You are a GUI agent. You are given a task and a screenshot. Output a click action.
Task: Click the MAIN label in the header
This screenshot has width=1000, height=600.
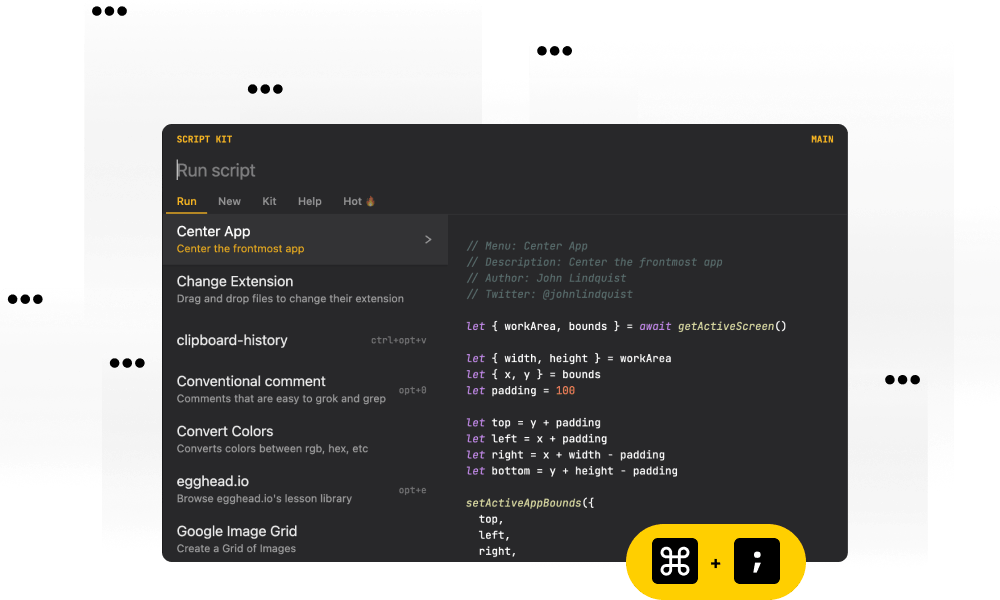[822, 139]
